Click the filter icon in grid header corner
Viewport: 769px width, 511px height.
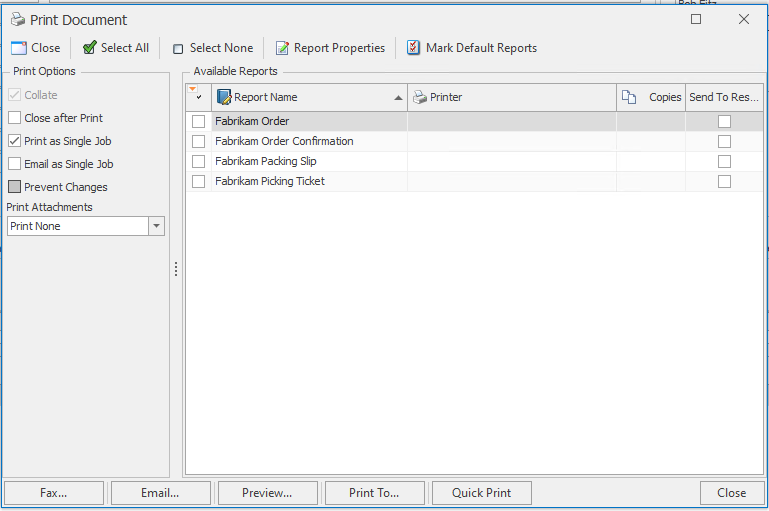[x=193, y=91]
